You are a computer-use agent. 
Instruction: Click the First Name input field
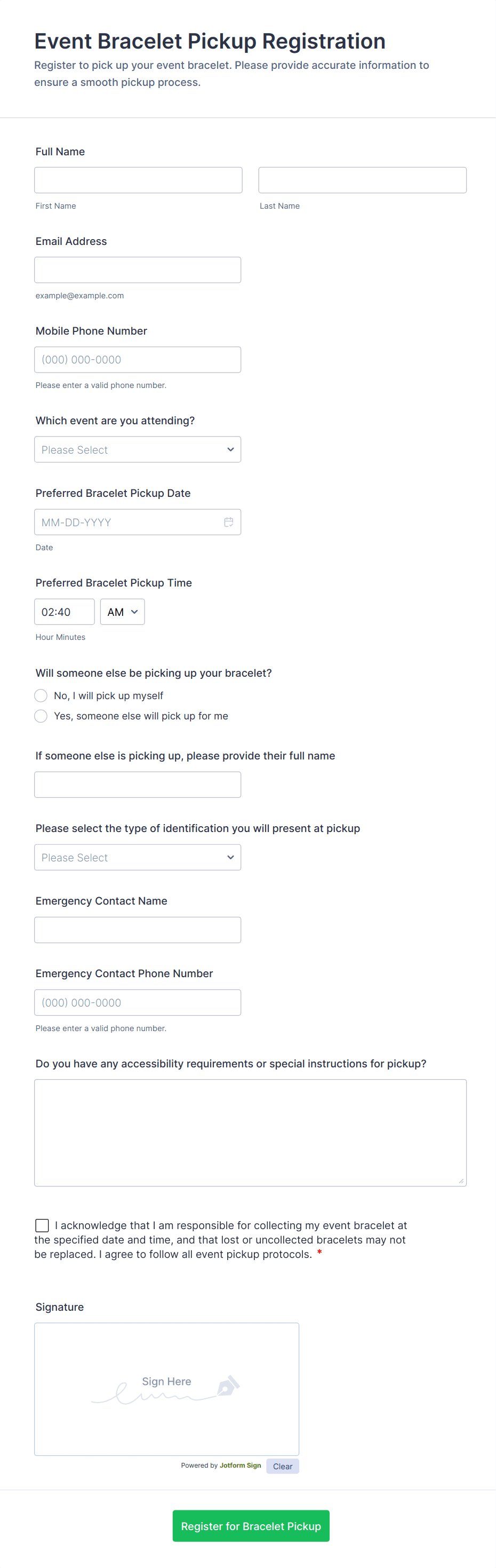138,179
